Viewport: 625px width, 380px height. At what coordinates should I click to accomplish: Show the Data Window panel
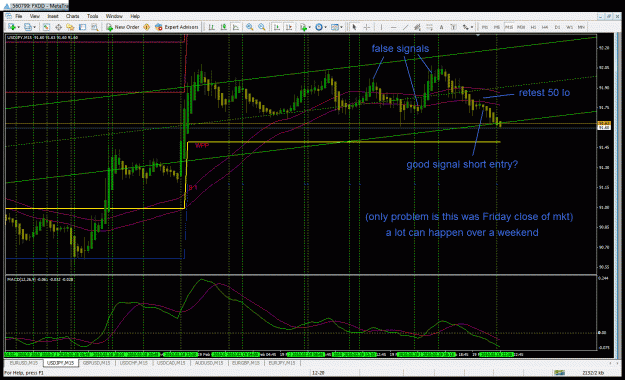58,27
